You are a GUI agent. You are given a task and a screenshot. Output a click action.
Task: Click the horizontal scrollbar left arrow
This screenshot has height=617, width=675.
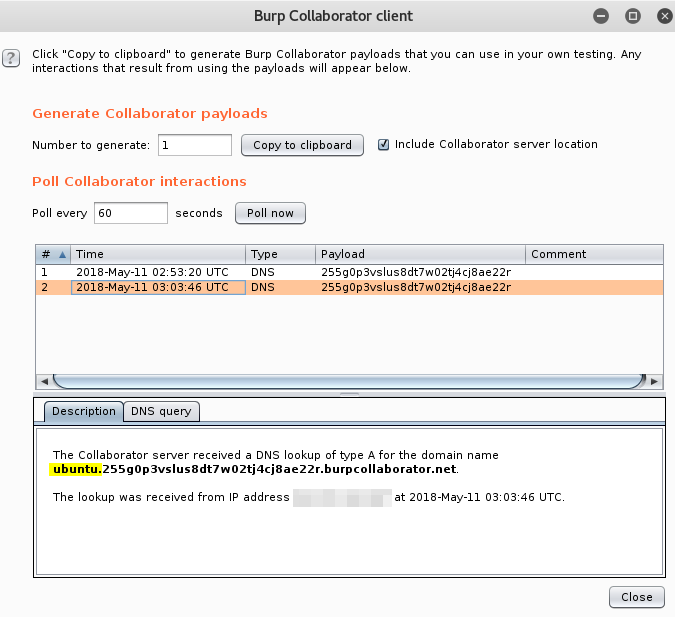pos(44,382)
